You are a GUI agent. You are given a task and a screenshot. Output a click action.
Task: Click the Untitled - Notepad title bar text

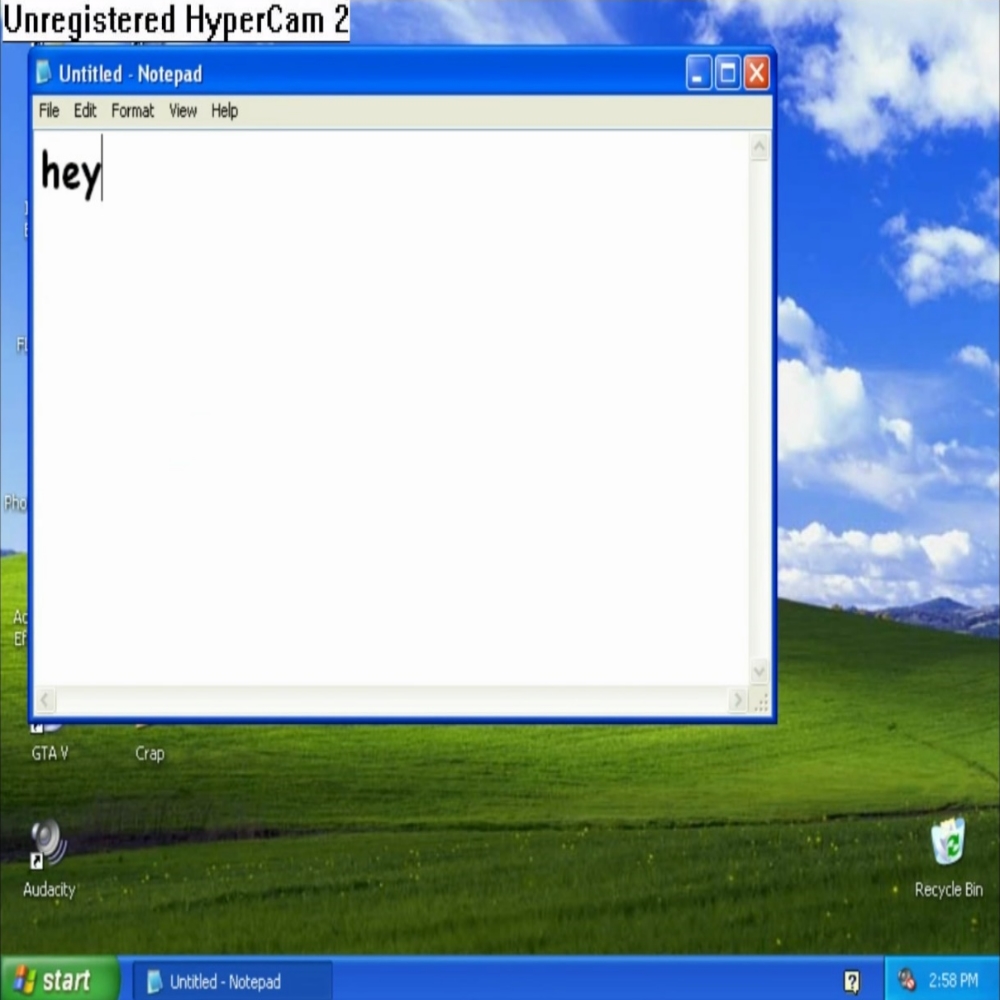(131, 74)
